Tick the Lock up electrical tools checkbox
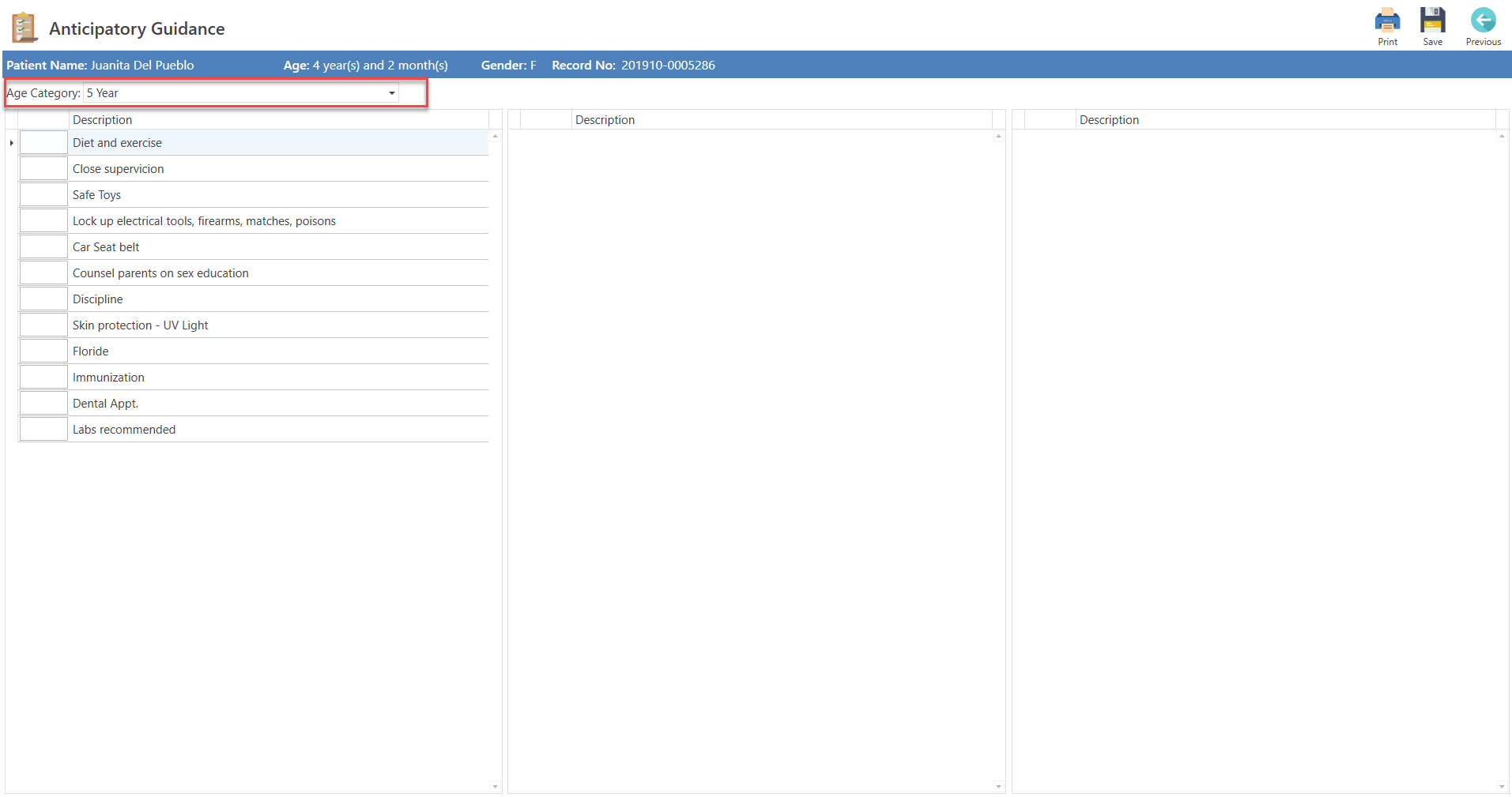The image size is (1512, 797). pyautogui.click(x=43, y=221)
